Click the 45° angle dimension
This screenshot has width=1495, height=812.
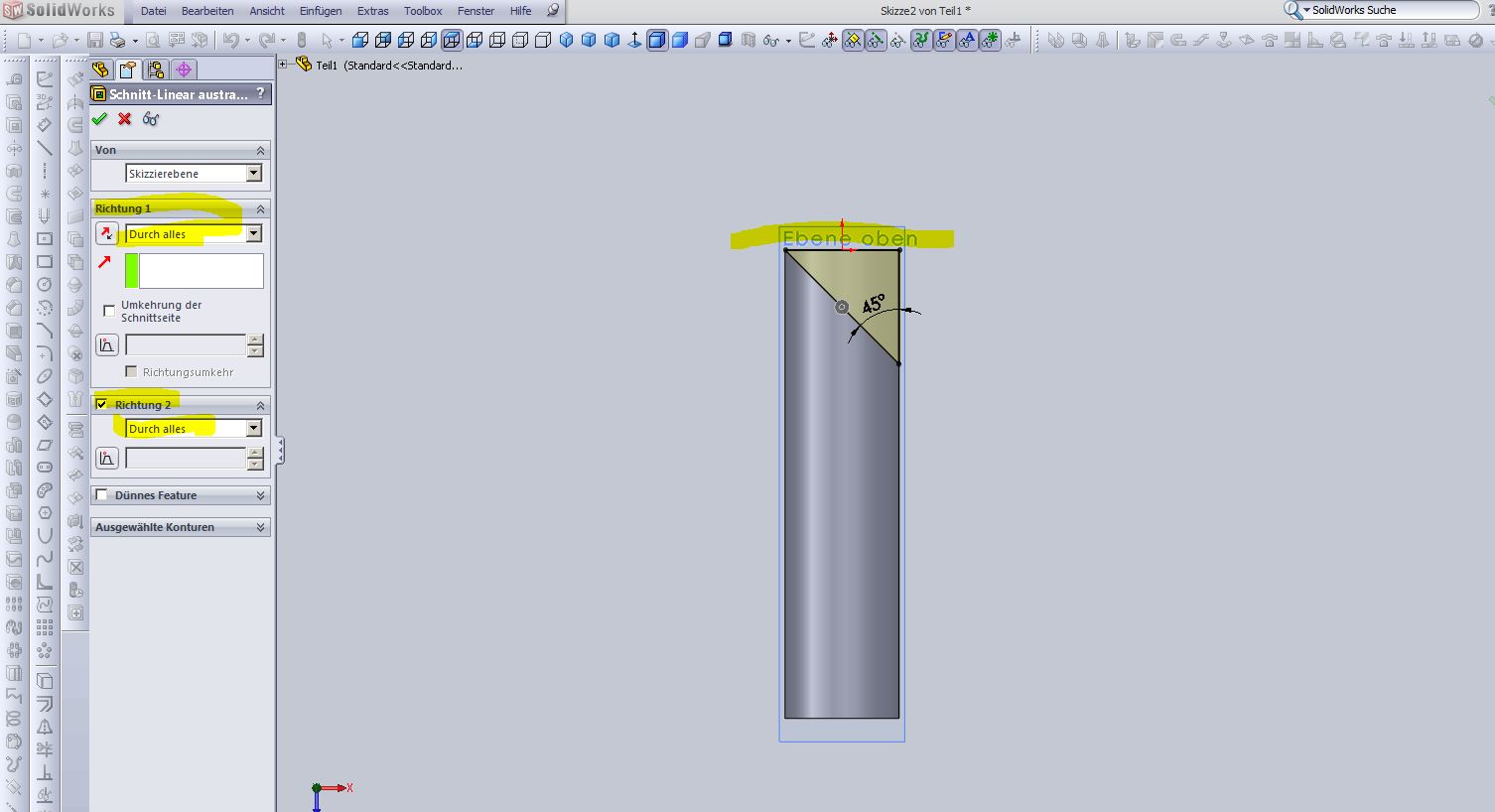(x=874, y=305)
